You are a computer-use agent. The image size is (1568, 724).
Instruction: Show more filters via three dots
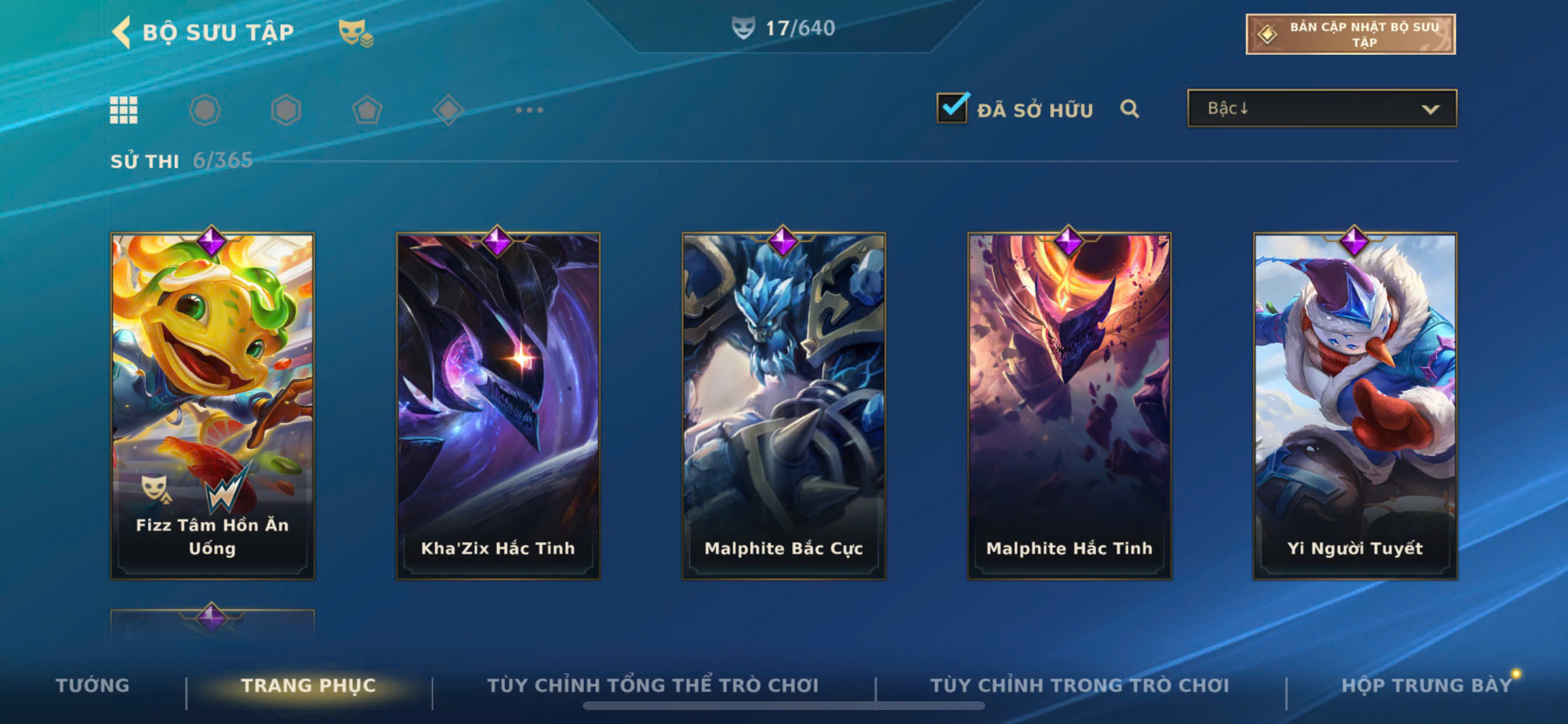529,110
